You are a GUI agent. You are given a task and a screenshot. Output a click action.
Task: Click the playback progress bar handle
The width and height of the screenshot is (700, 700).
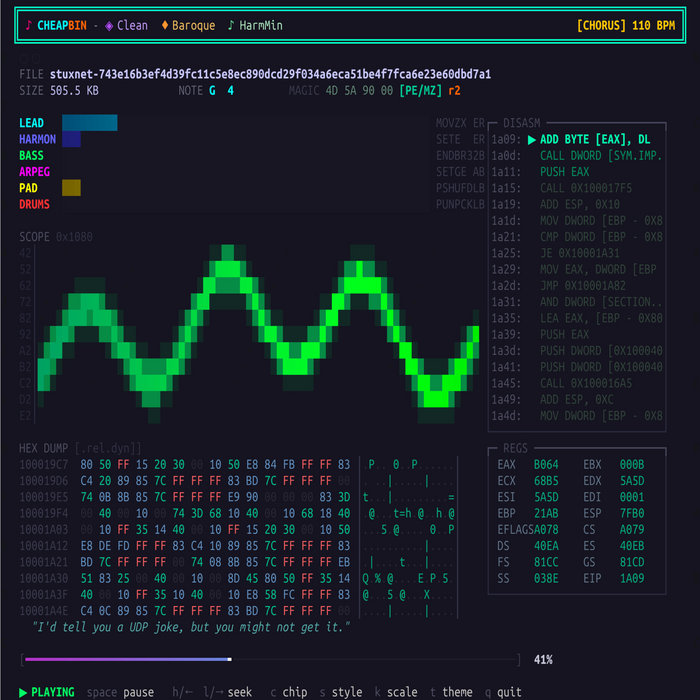[x=229, y=659]
